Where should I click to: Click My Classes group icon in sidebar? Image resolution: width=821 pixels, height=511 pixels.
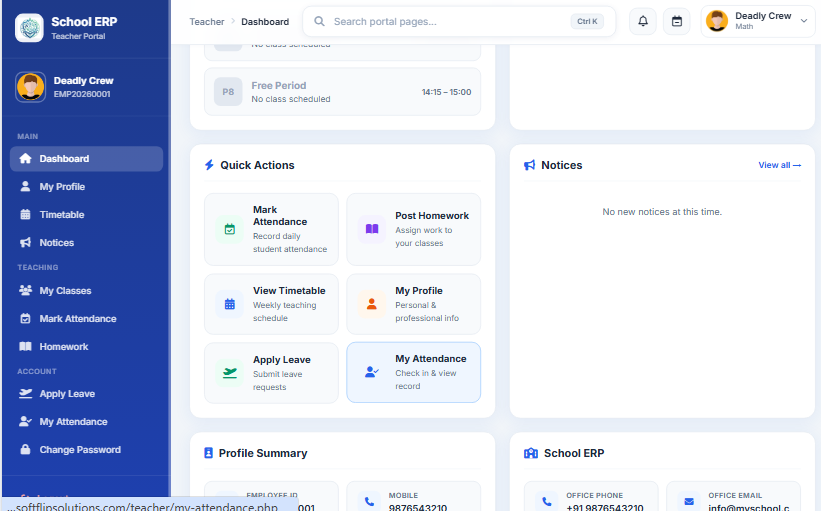(x=25, y=291)
